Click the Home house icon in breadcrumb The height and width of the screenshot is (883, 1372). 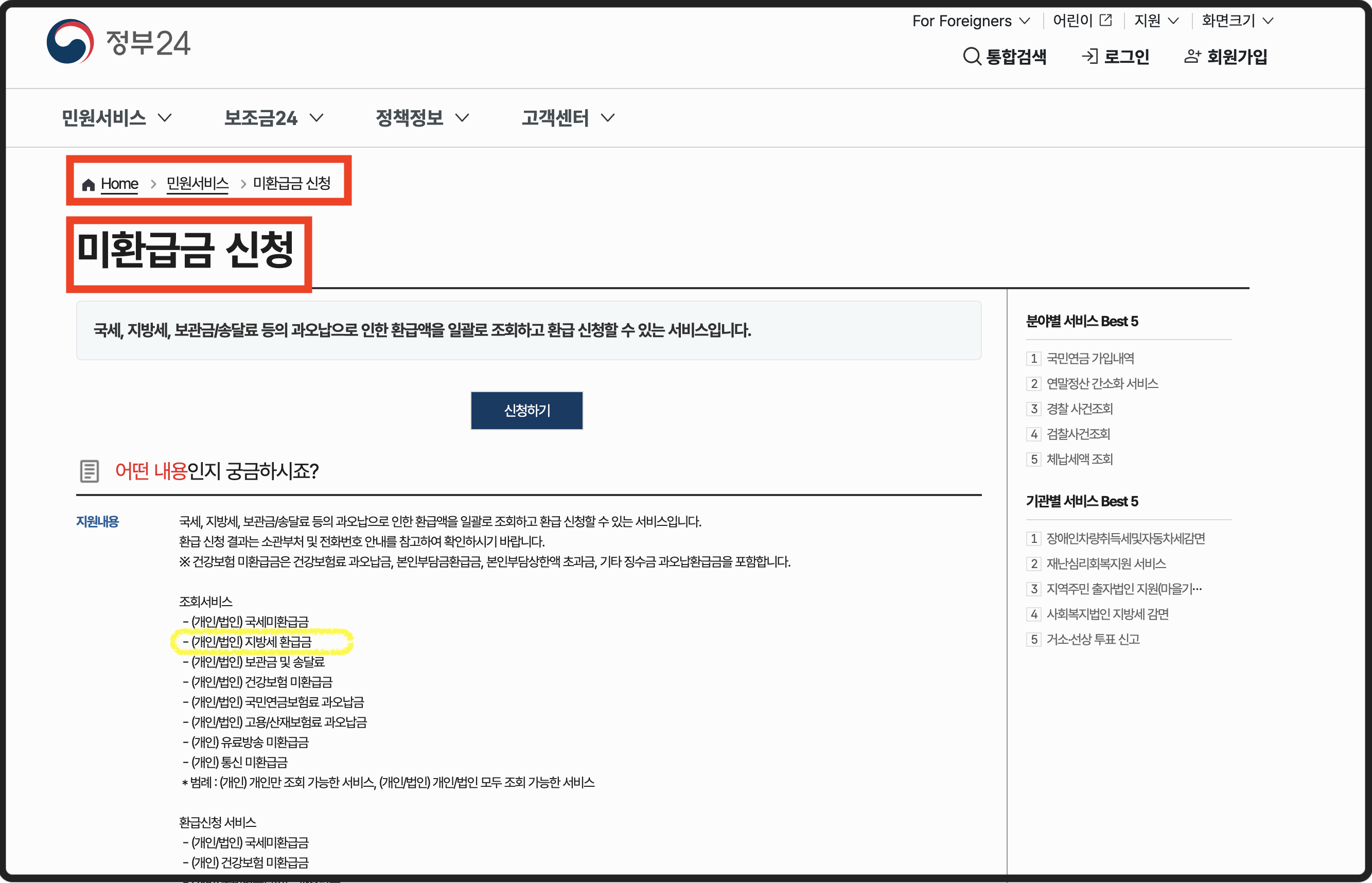tap(89, 185)
